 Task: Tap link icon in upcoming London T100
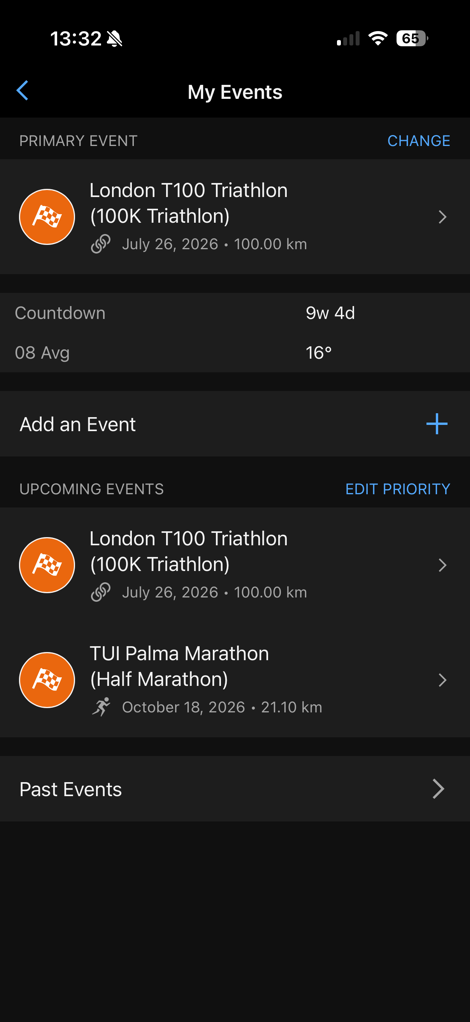coord(100,592)
